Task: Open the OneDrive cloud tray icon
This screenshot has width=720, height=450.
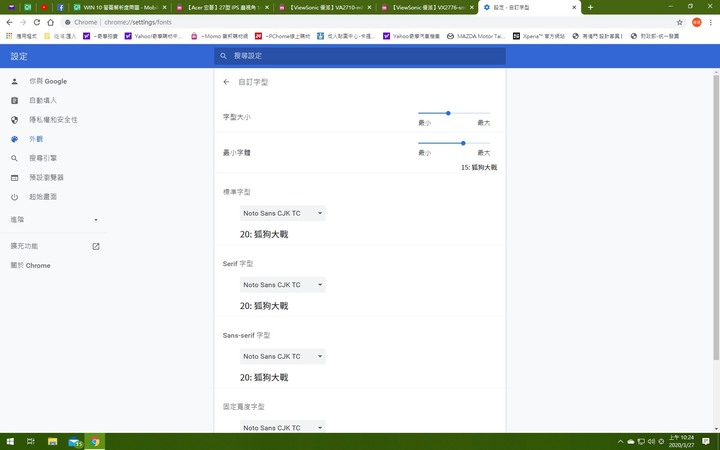Action: coord(631,442)
